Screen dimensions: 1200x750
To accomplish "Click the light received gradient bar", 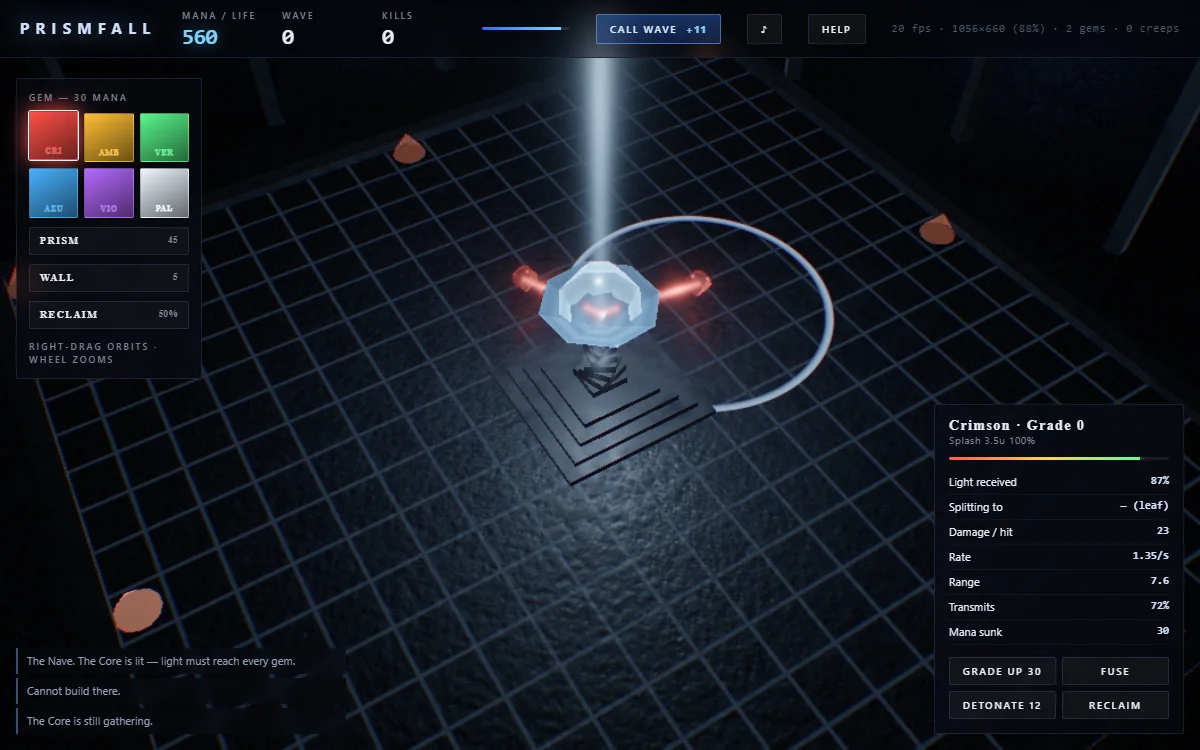I will coord(1059,458).
